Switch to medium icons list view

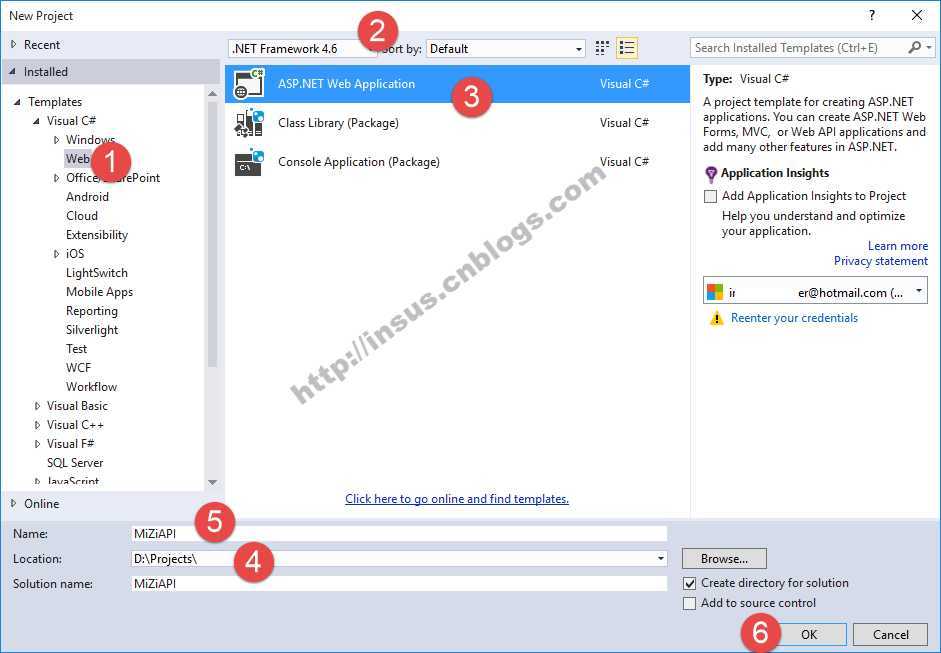627,48
